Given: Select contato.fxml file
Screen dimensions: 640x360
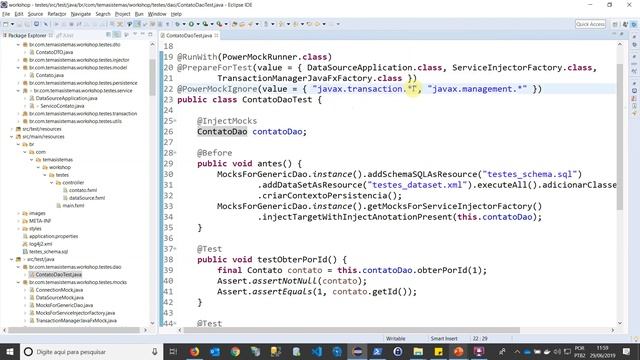Looking at the screenshot, I should [83, 190].
